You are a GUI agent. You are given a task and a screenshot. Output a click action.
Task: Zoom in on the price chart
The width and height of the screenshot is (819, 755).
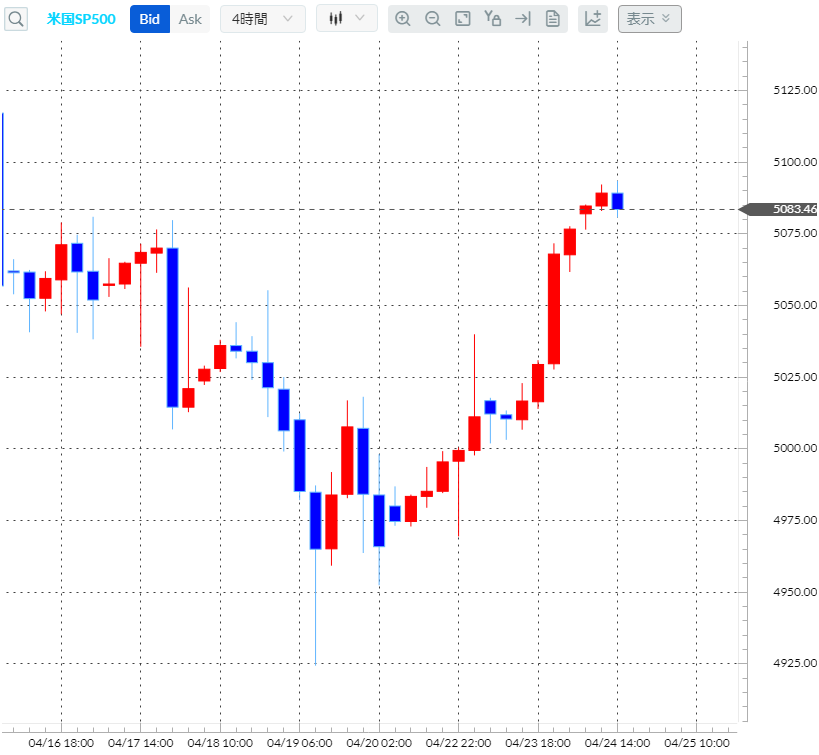tap(403, 18)
